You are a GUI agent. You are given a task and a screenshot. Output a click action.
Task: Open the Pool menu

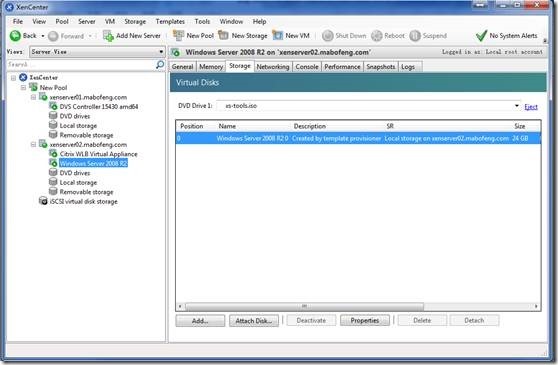tap(62, 21)
